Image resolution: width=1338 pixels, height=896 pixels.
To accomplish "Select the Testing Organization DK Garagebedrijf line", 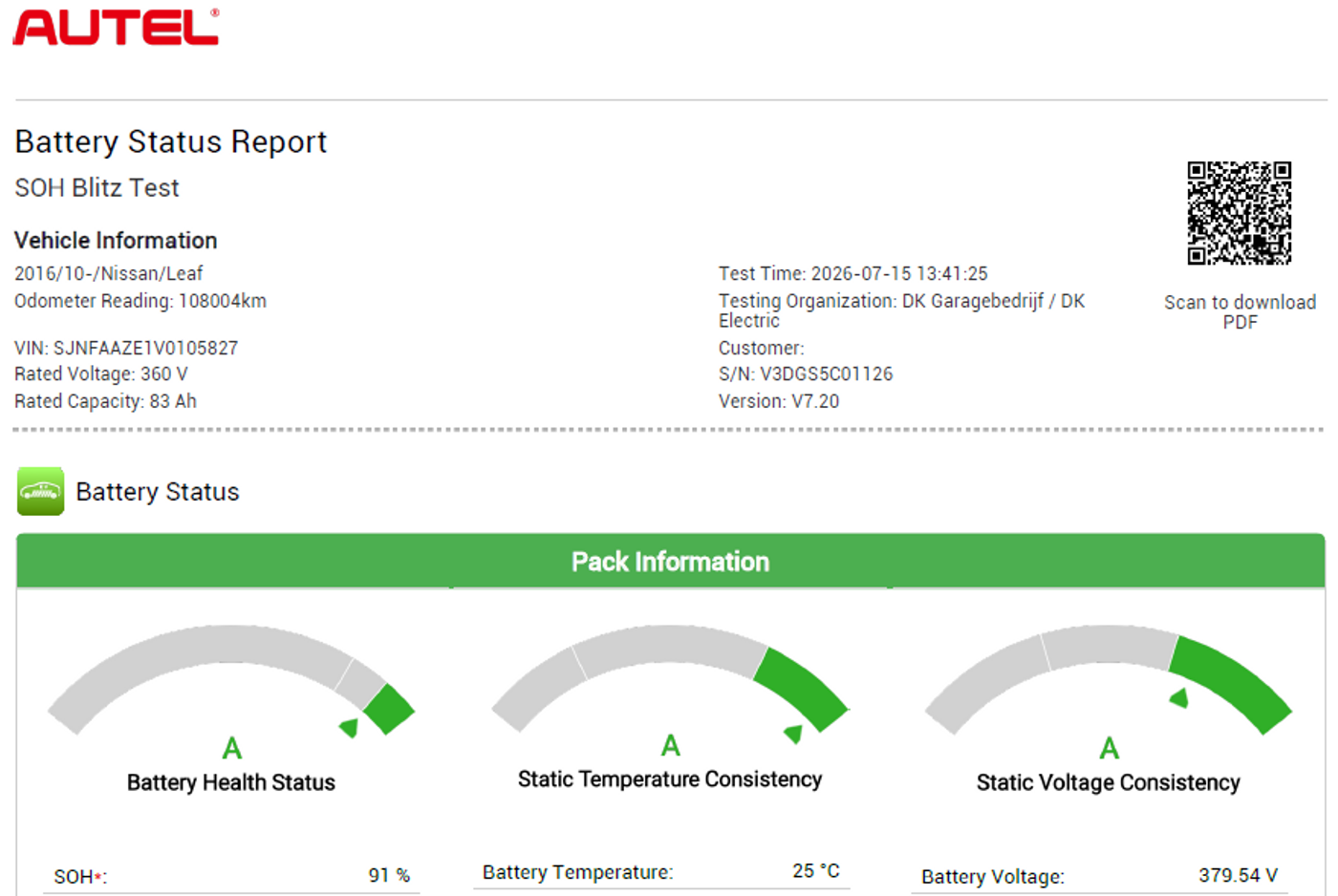I will [x=902, y=310].
